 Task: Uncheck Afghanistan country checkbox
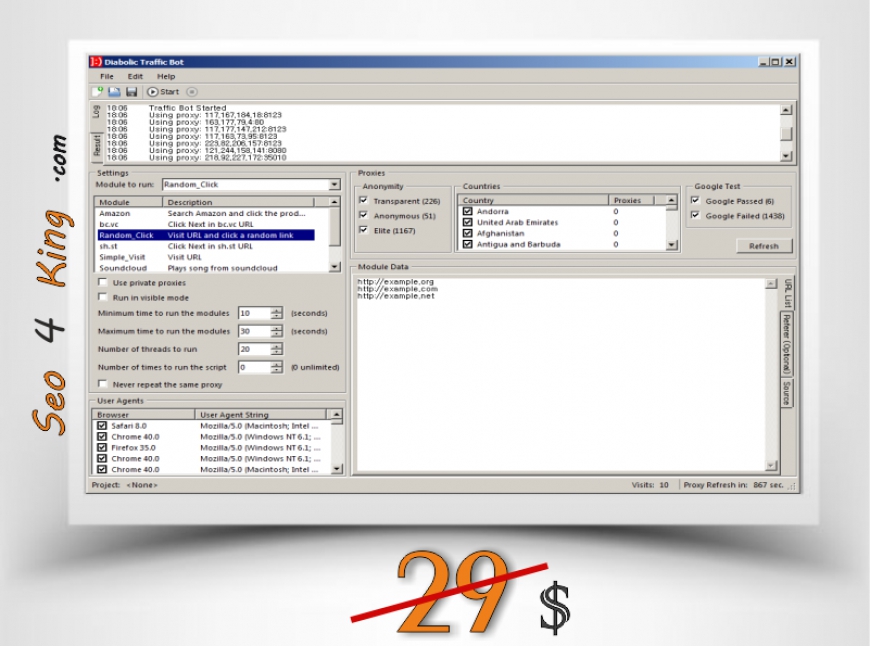pyautogui.click(x=468, y=233)
